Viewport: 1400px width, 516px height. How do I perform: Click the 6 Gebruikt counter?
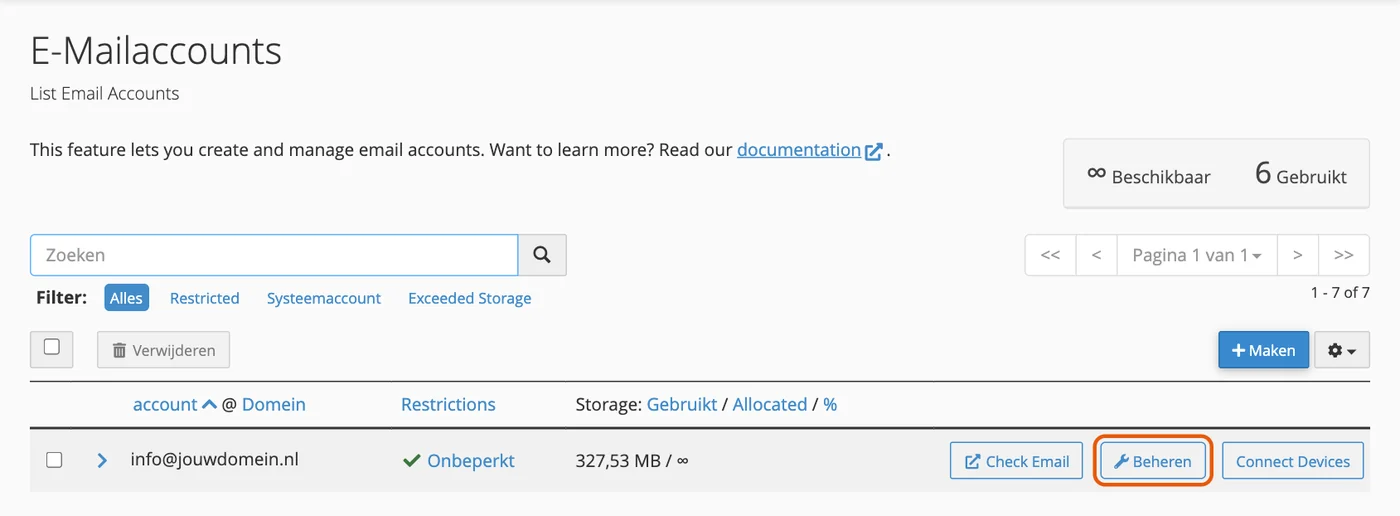(1301, 174)
